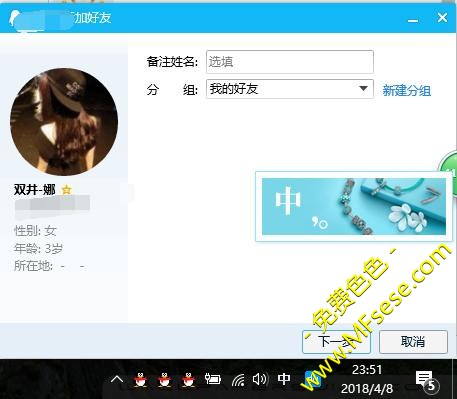Click the QQ penguin logo in title bar
Viewport: 457px width, 399px height.
click(x=15, y=18)
